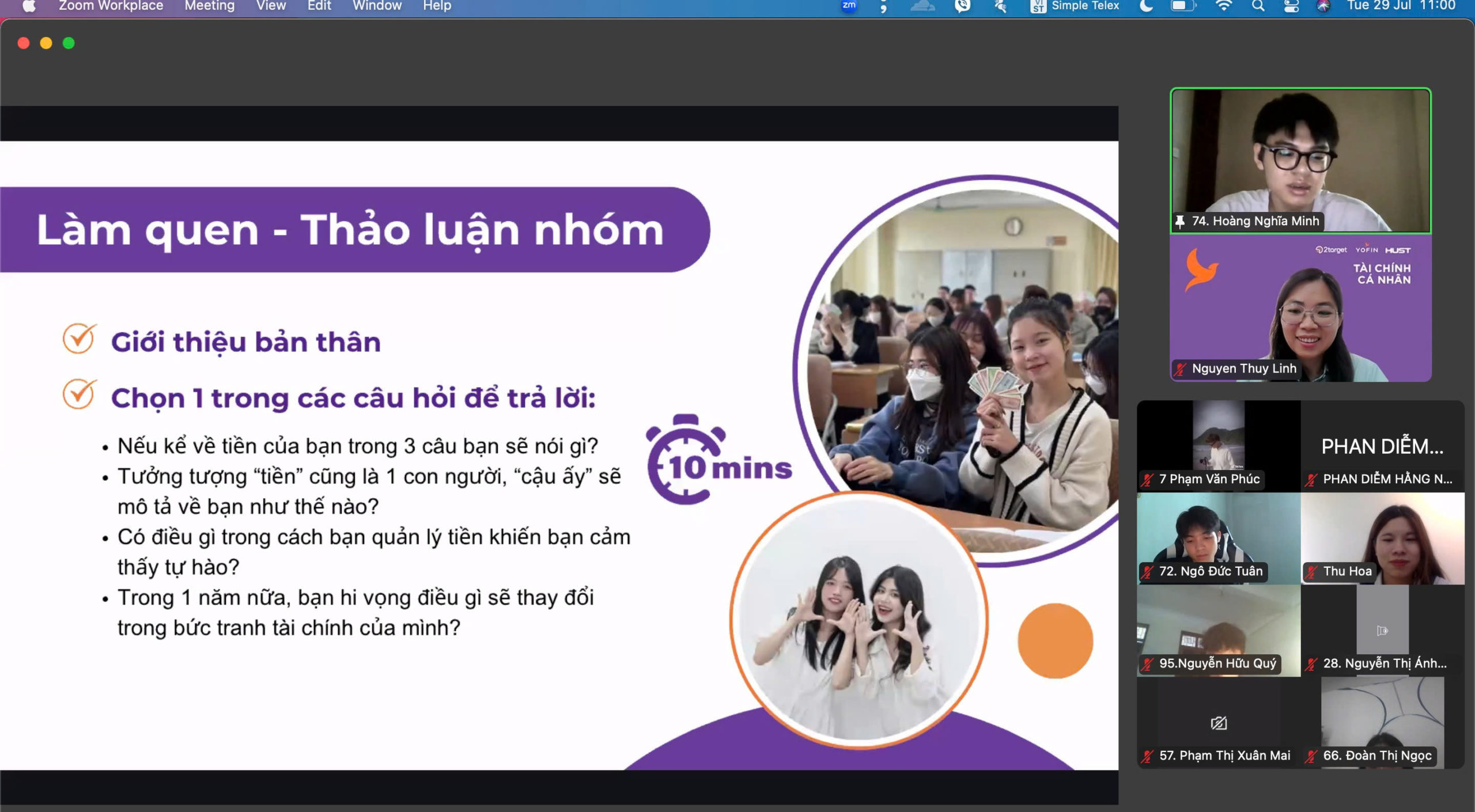Open the Apple menu
Screen dimensions: 1475x812
click(x=29, y=6)
